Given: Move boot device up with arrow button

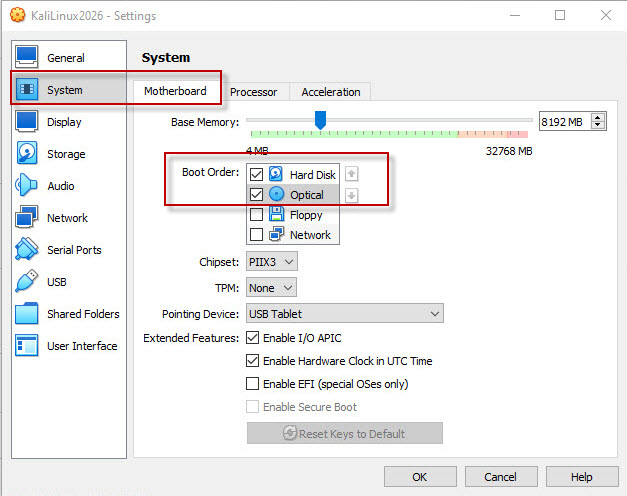Looking at the screenshot, I should (x=351, y=174).
